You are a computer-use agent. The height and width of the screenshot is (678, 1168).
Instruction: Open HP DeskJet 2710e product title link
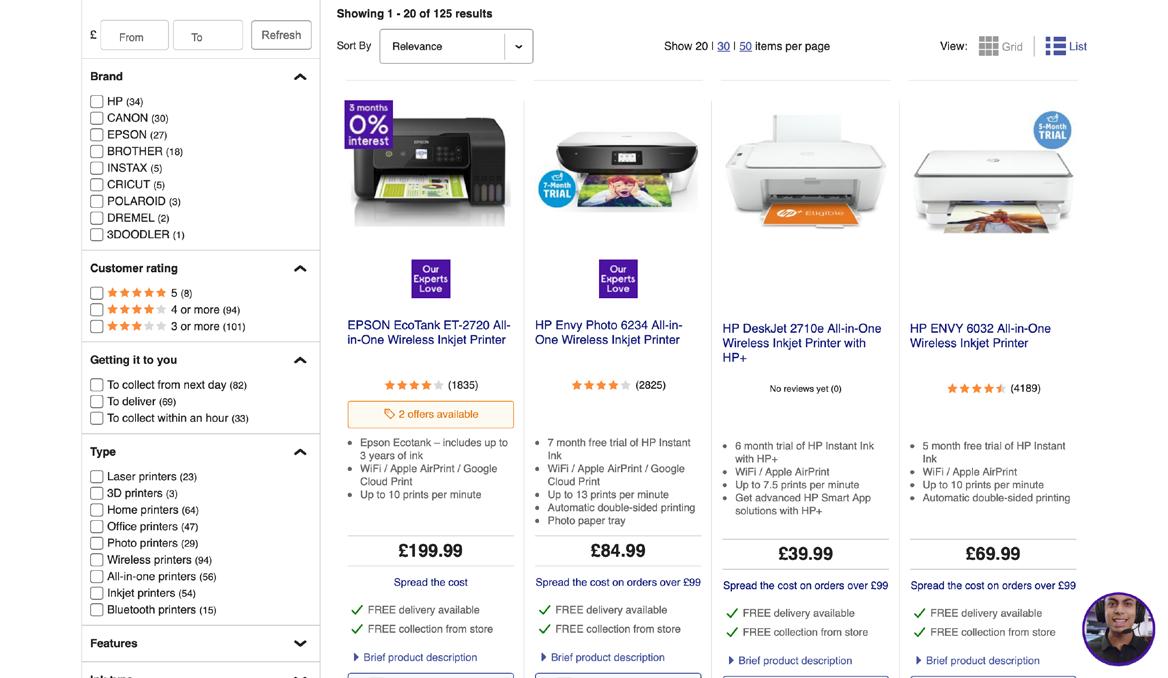click(x=801, y=342)
